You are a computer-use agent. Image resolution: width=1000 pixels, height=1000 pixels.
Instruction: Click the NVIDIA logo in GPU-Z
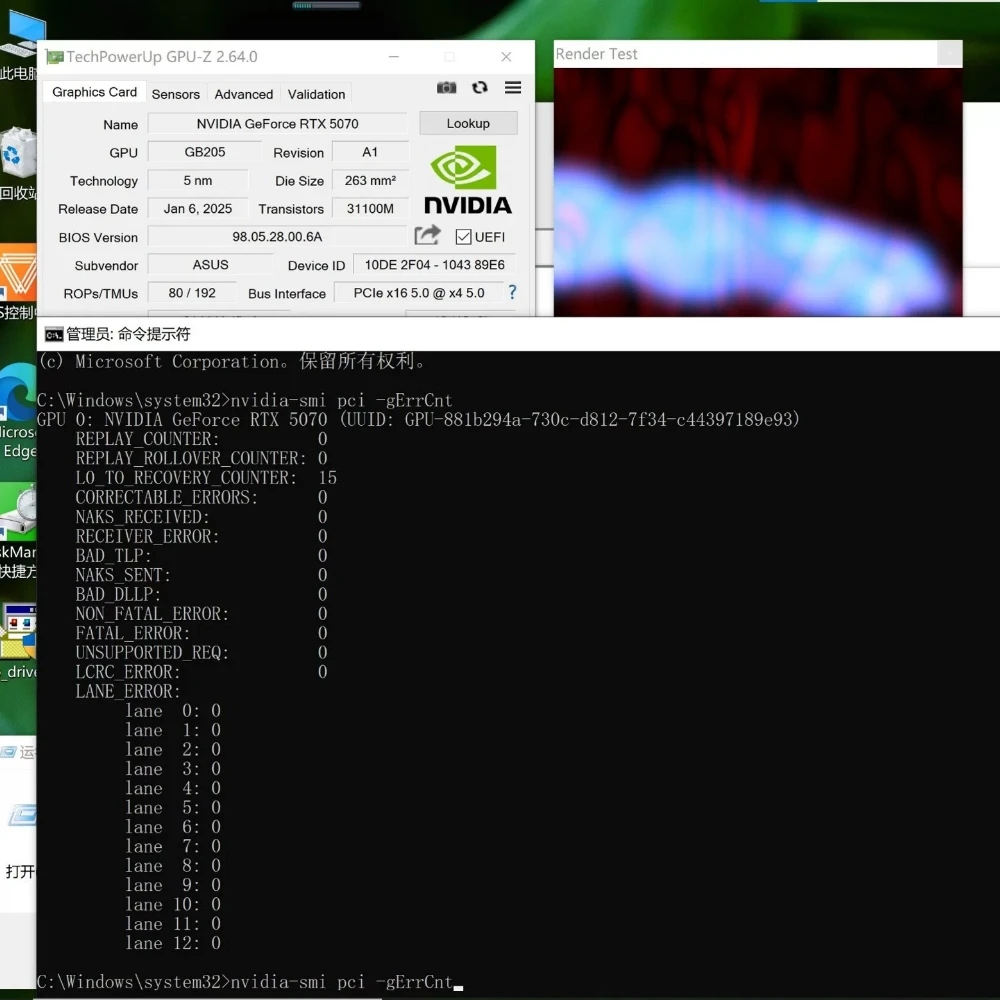(x=468, y=180)
